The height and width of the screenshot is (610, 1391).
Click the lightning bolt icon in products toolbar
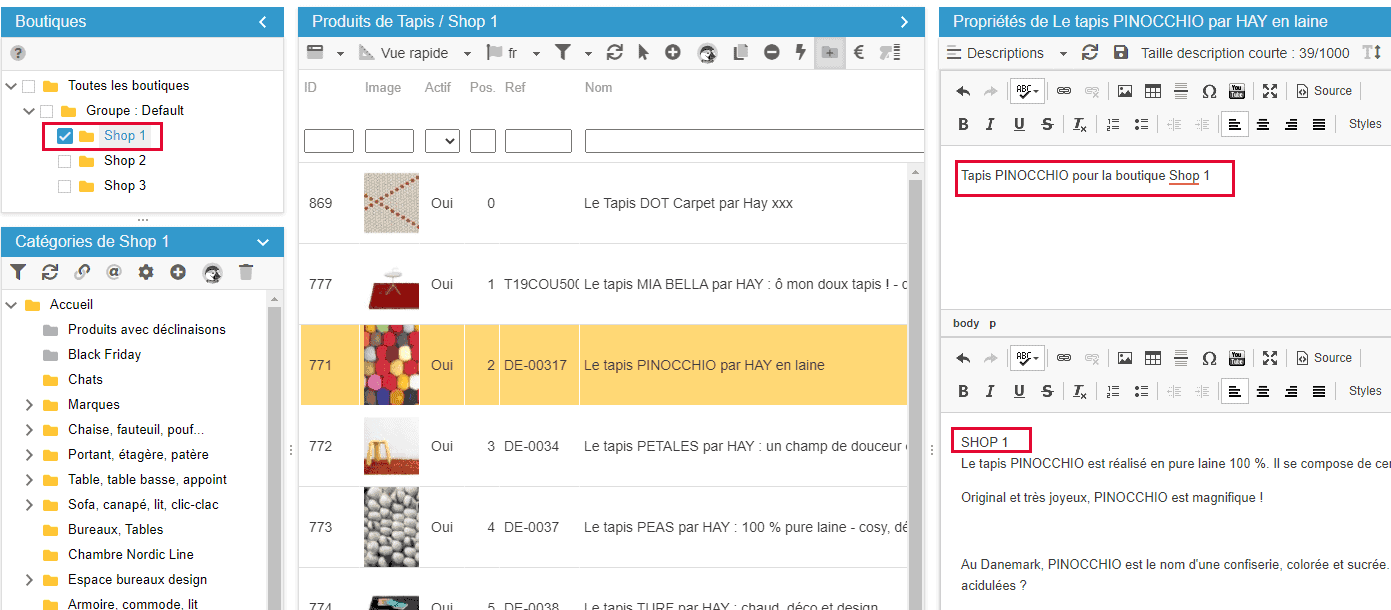coord(800,52)
